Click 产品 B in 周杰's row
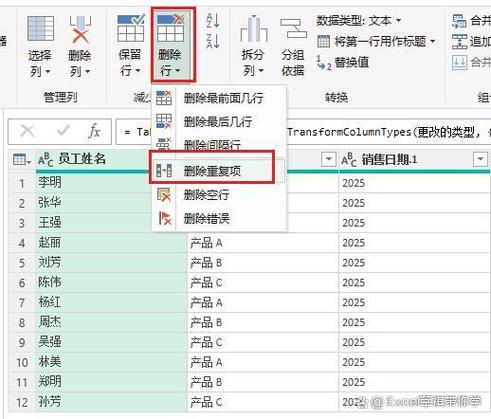 (206, 323)
